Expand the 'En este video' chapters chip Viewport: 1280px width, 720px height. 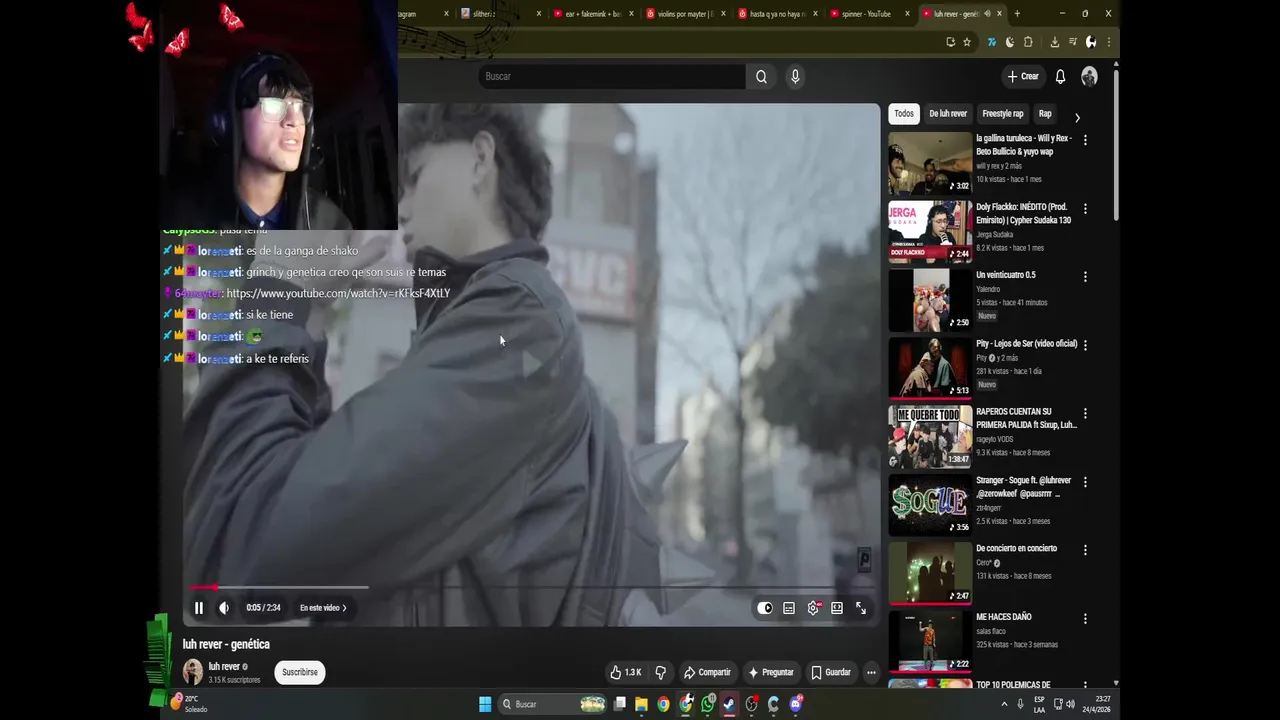coord(323,608)
